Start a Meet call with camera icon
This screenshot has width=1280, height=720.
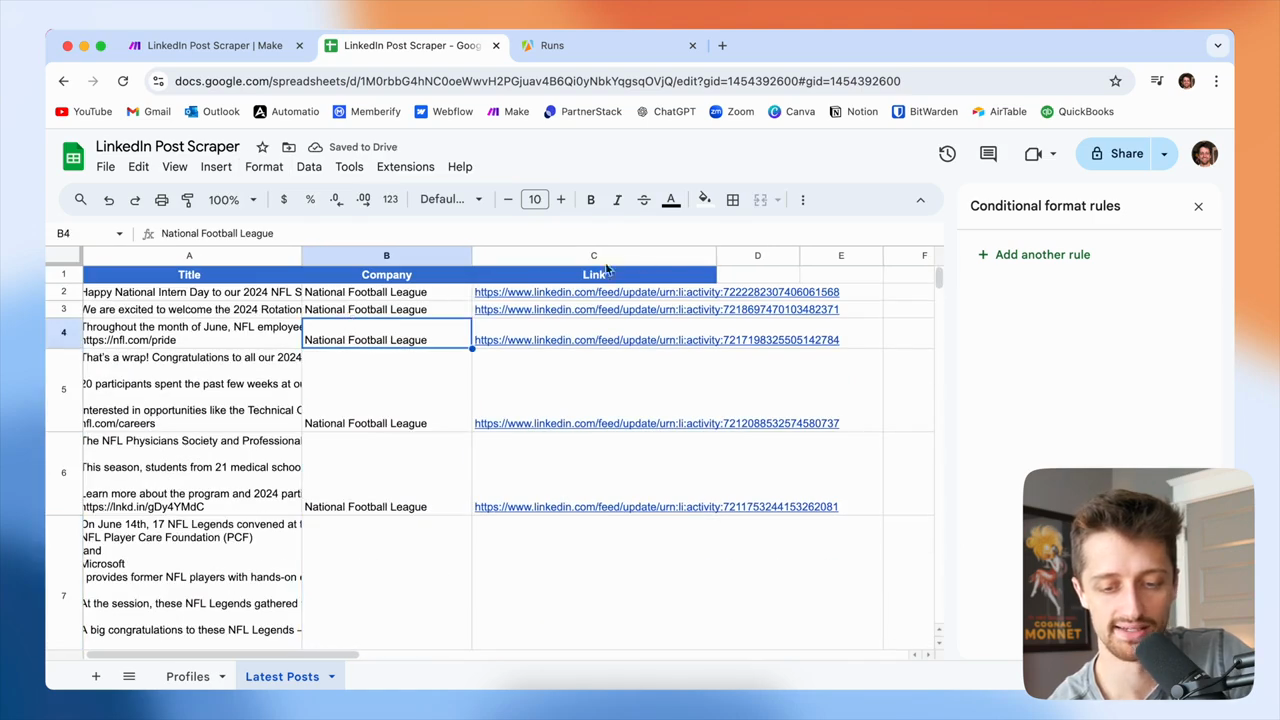point(1033,154)
